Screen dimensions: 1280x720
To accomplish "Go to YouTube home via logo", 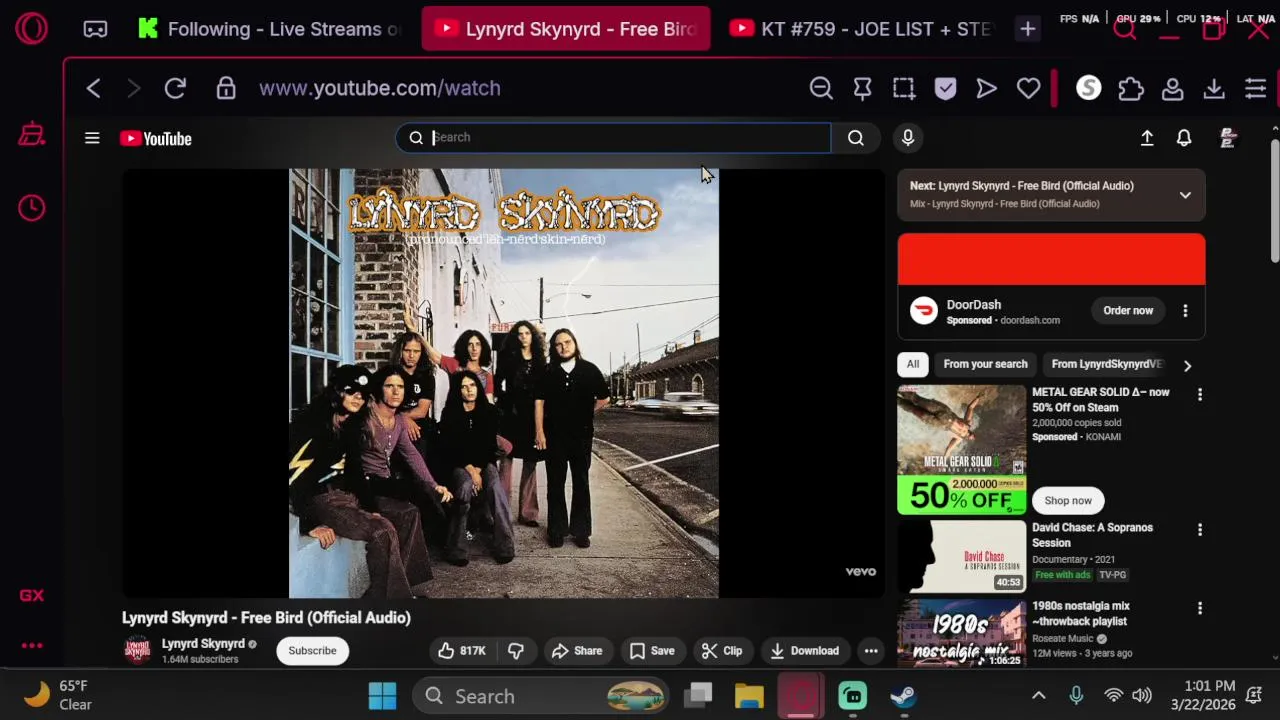I will 156,139.
